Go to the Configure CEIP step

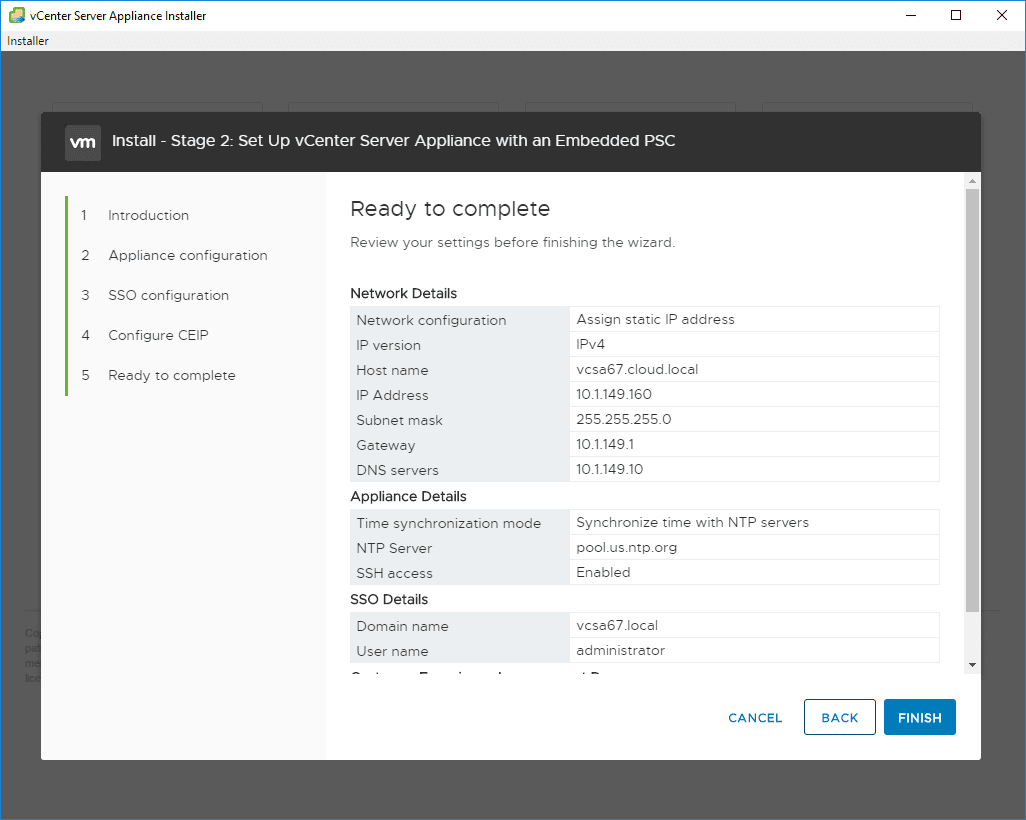click(158, 335)
